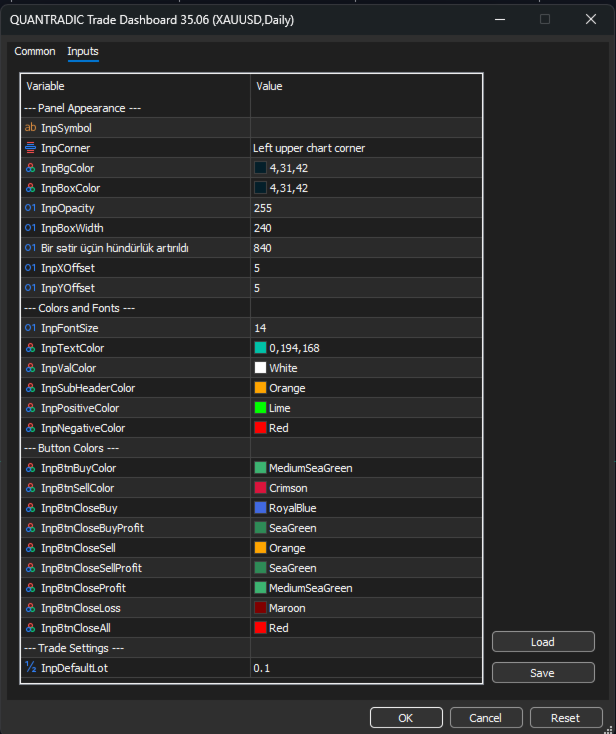Click the InpFontSize value 14
Viewport: 616px width, 734px height.
coord(367,328)
